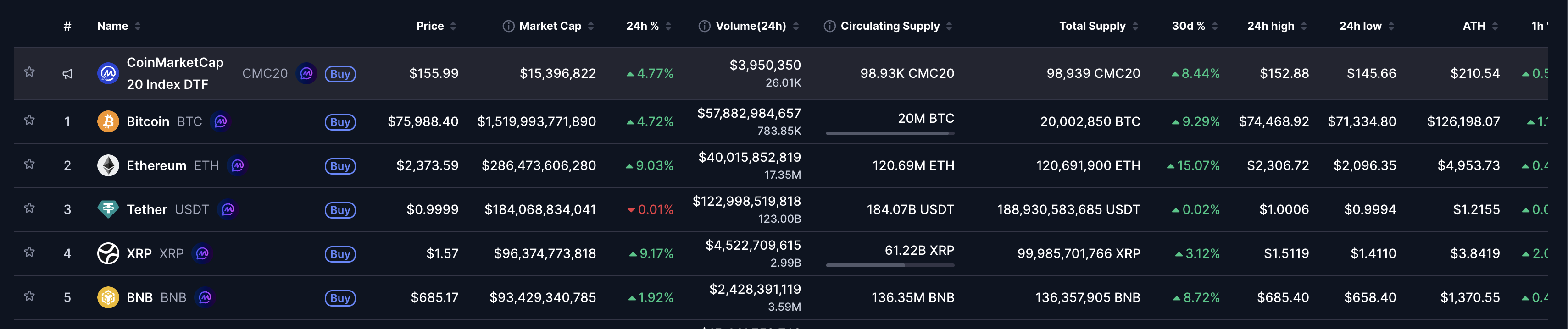Click the Circulating Supply info icon

[x=829, y=26]
